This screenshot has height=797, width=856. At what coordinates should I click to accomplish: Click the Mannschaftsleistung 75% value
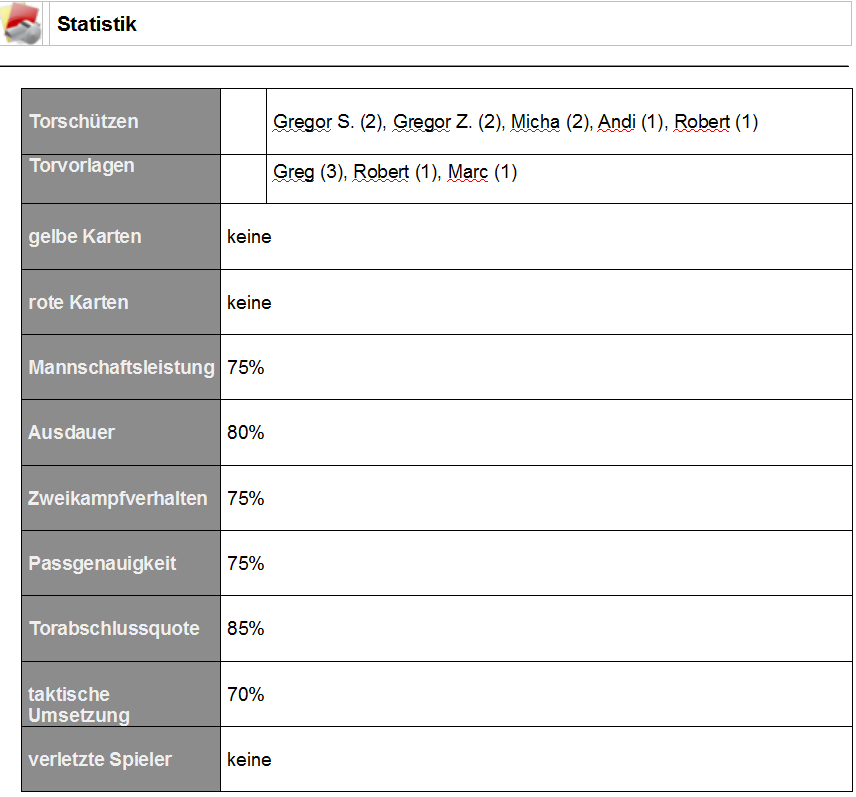(246, 367)
